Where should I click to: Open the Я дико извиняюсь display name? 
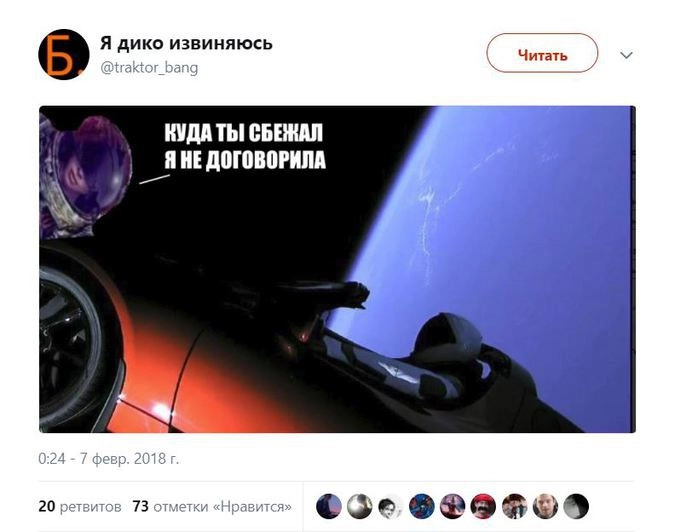click(186, 43)
